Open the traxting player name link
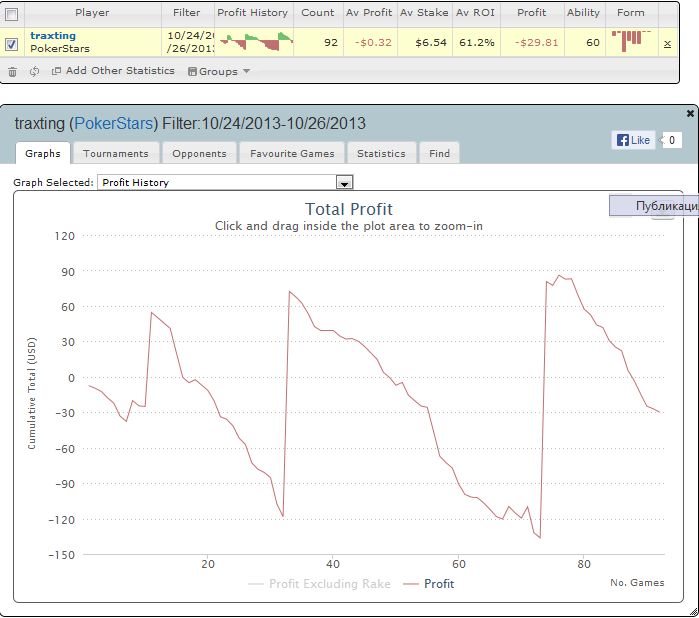Screen dimensions: 699x618 click(53, 35)
